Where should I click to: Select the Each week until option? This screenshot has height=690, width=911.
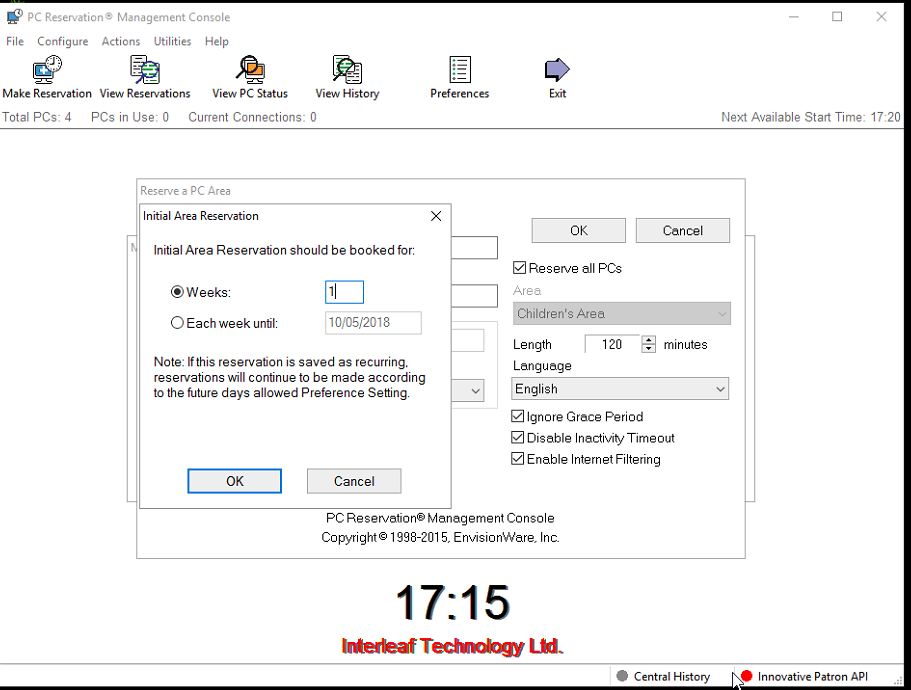pyautogui.click(x=177, y=323)
